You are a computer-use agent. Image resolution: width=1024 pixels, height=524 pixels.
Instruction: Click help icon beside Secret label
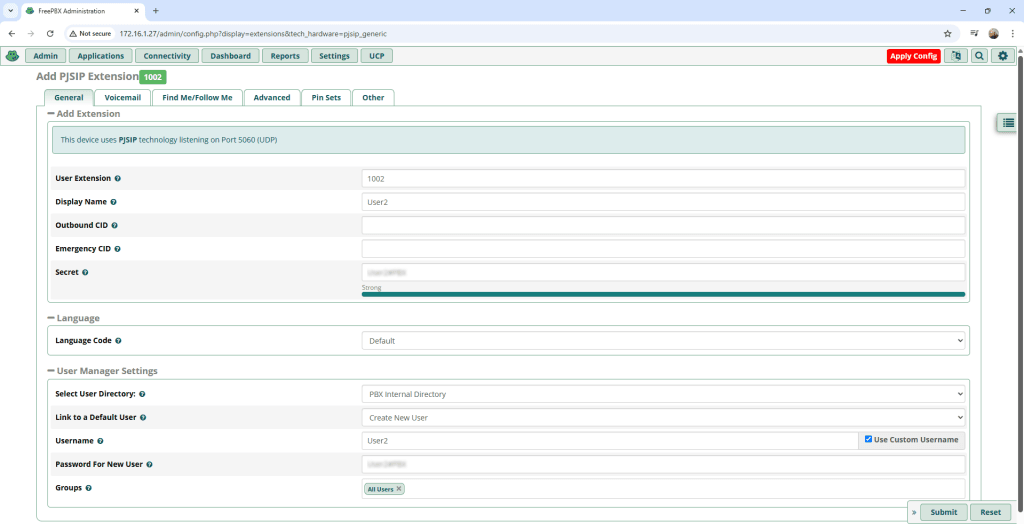(x=85, y=272)
